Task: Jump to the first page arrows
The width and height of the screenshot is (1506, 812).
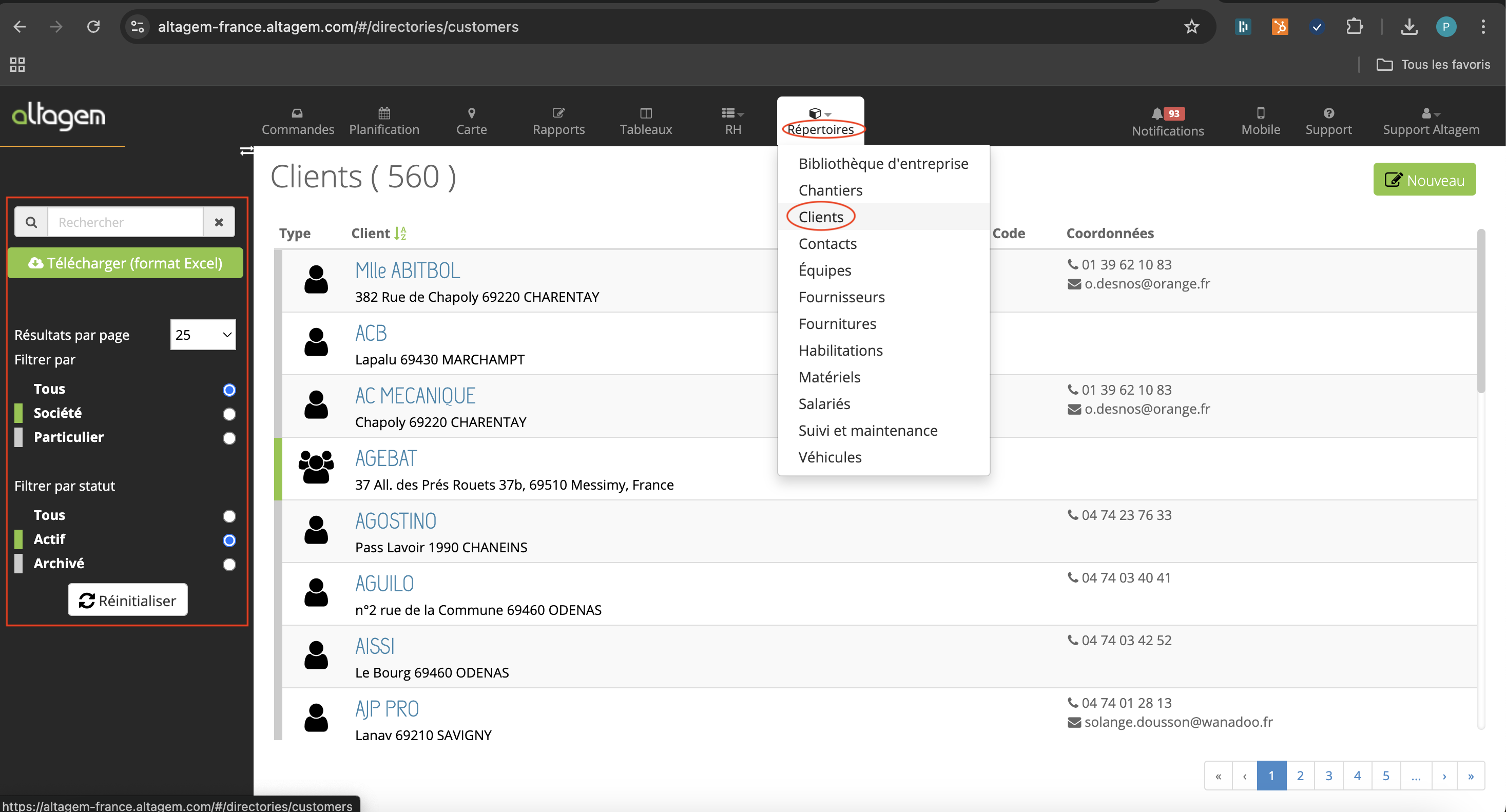Action: pyautogui.click(x=1219, y=776)
